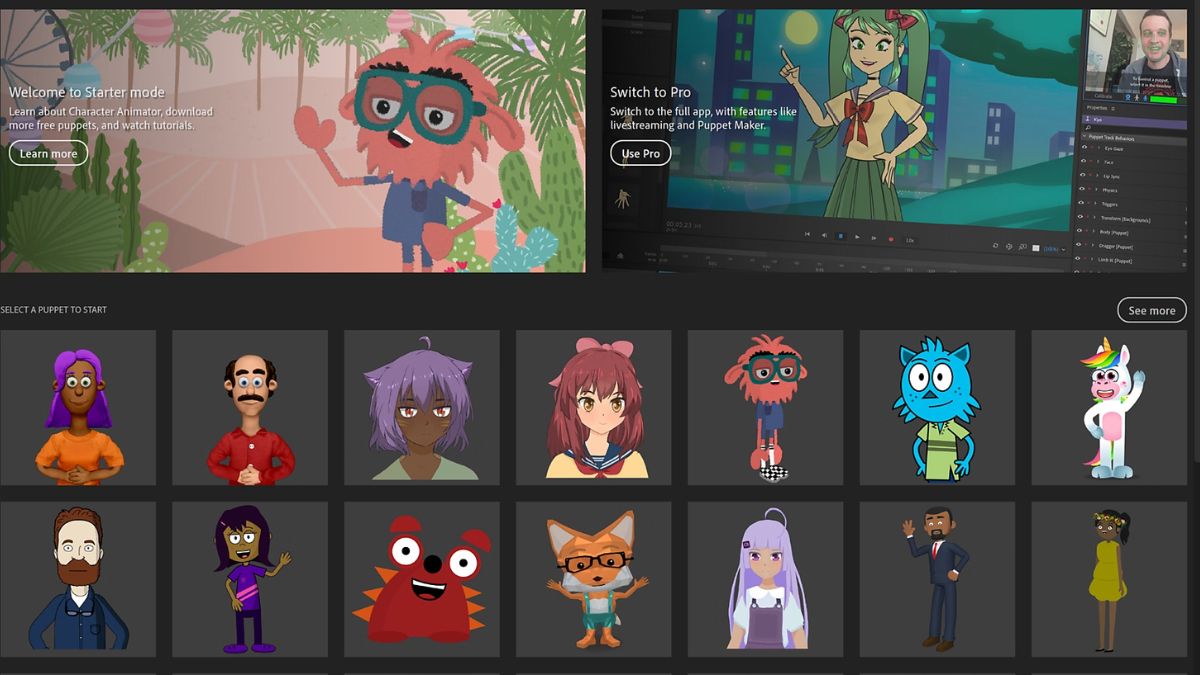Pick the lavender-haired anime girl in overalls puppet
This screenshot has width=1200, height=675.
click(x=765, y=580)
